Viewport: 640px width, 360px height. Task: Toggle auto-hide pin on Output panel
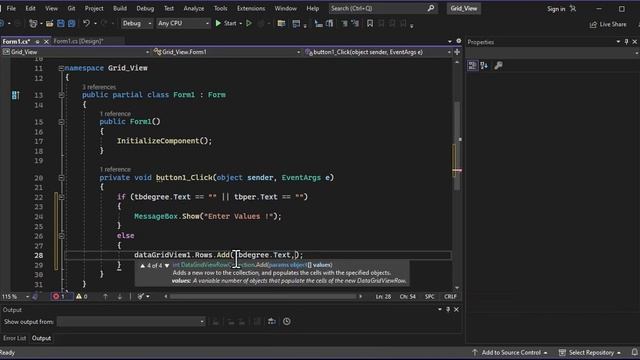(448, 310)
